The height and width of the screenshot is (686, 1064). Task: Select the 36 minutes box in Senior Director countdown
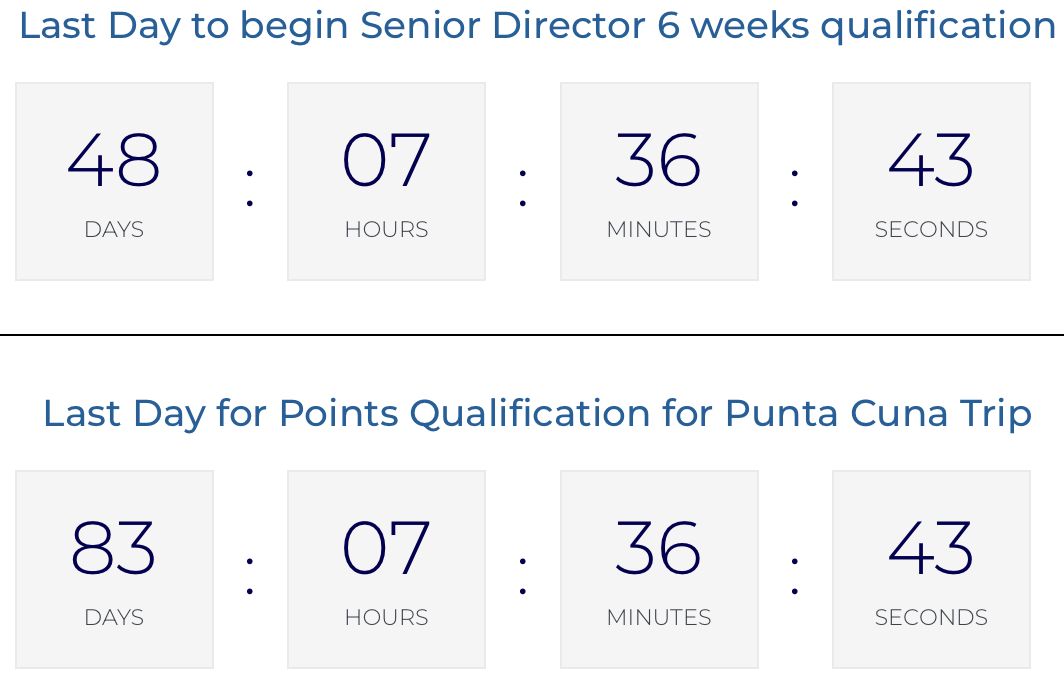coord(659,181)
